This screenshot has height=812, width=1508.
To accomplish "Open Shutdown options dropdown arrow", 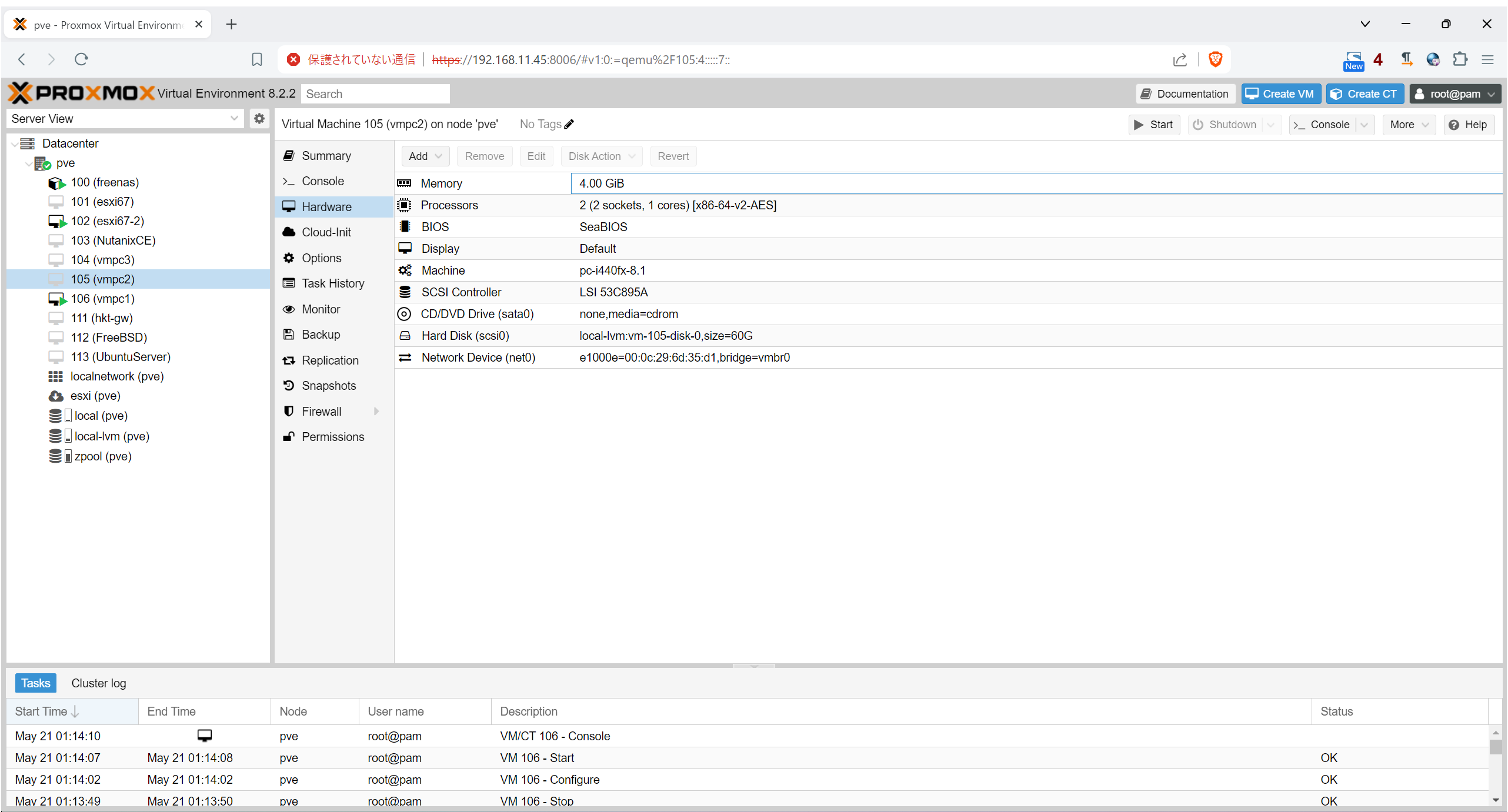I will (1270, 125).
